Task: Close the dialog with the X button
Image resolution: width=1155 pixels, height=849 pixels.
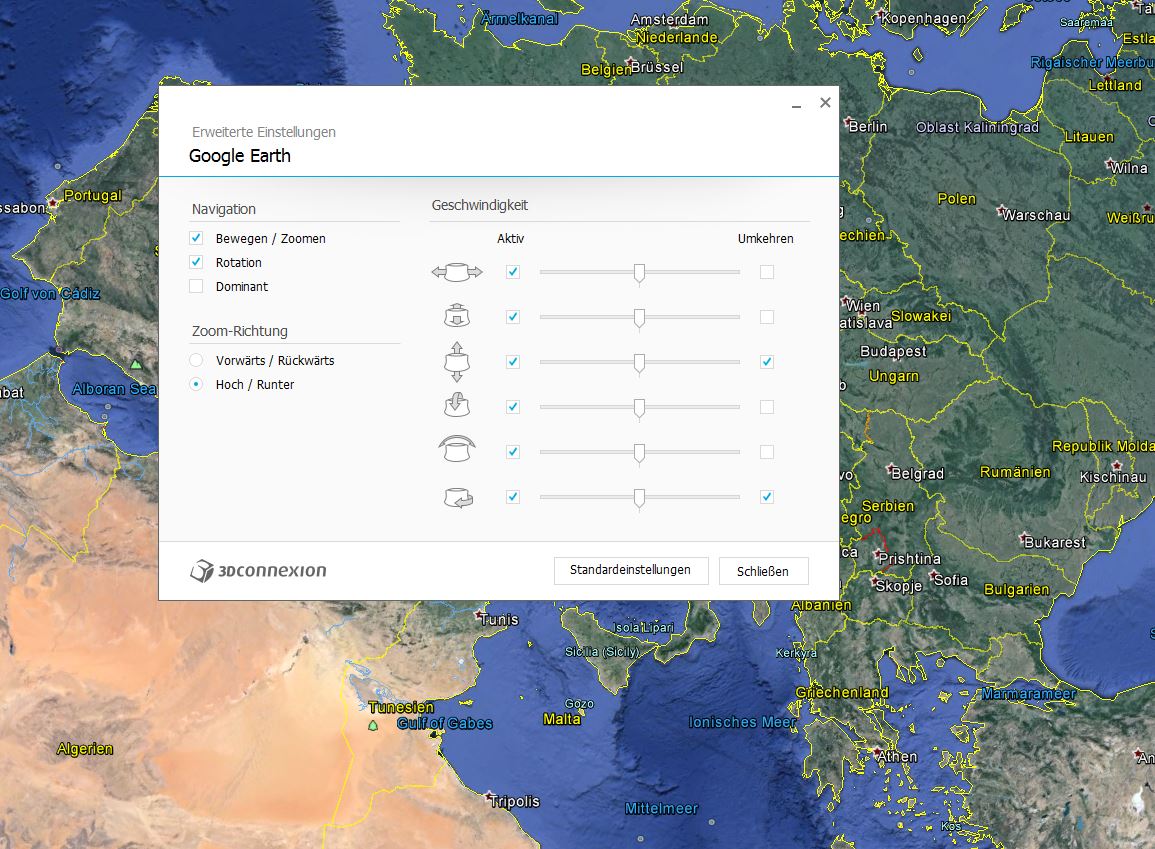Action: [x=825, y=102]
